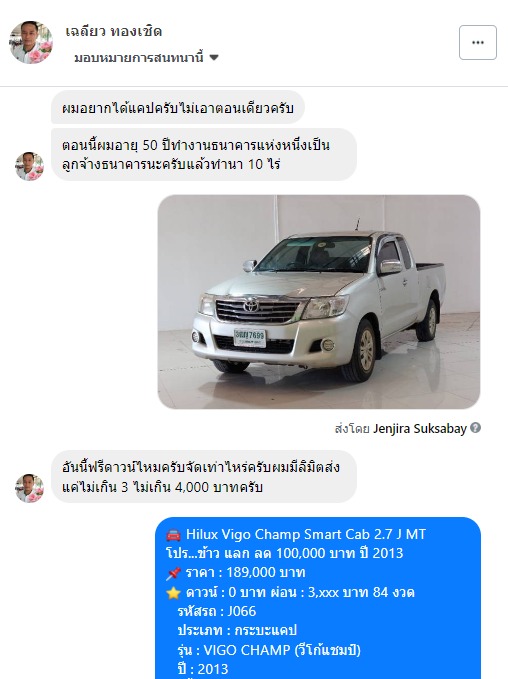Image resolution: width=508 pixels, height=679 pixels.
Task: Expand the มอบหมายการสนทนานี้ dropdown arrow
Action: (x=214, y=57)
